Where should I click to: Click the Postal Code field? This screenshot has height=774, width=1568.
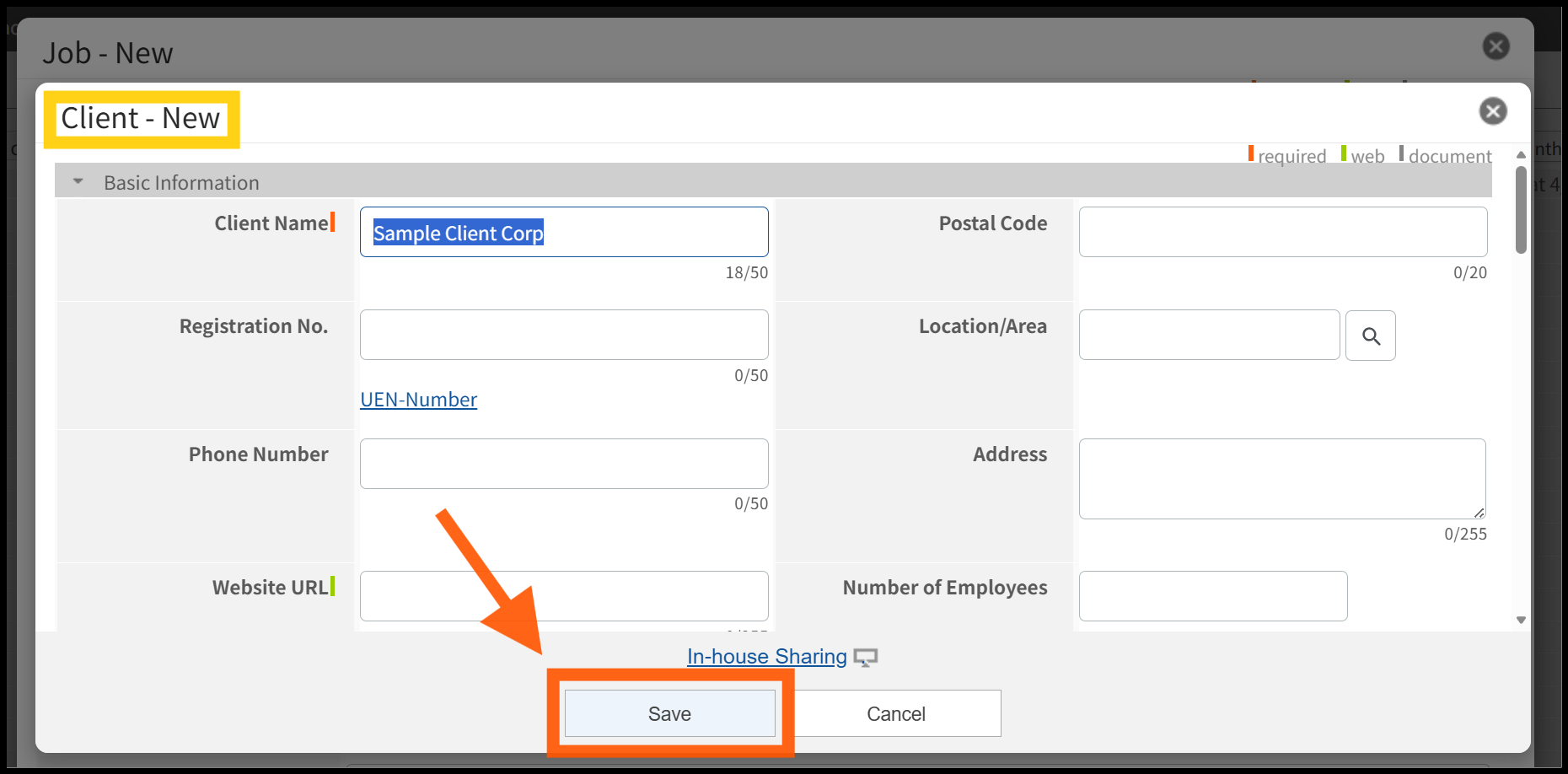(x=1282, y=232)
